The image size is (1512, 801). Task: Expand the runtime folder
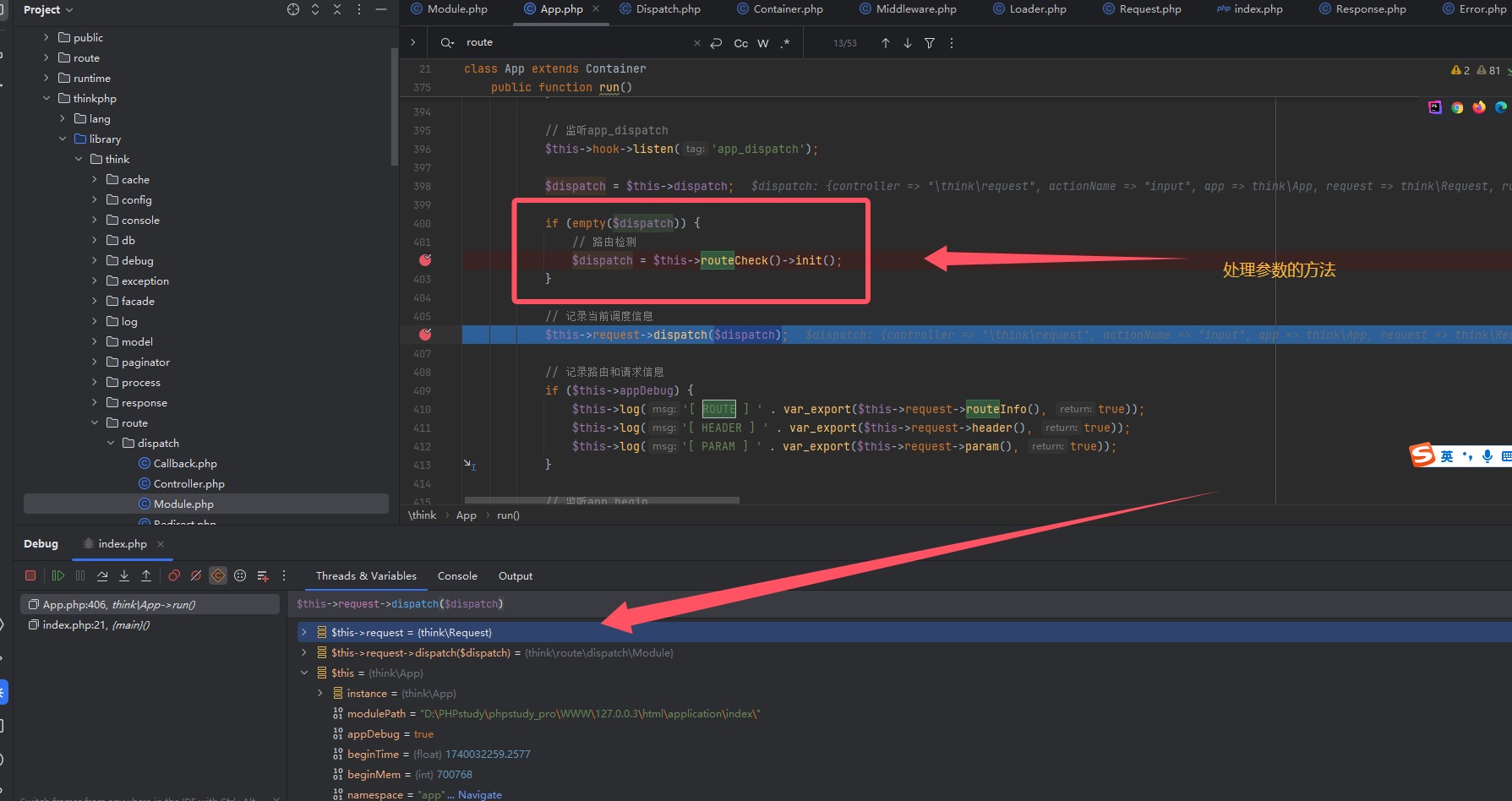click(x=46, y=78)
